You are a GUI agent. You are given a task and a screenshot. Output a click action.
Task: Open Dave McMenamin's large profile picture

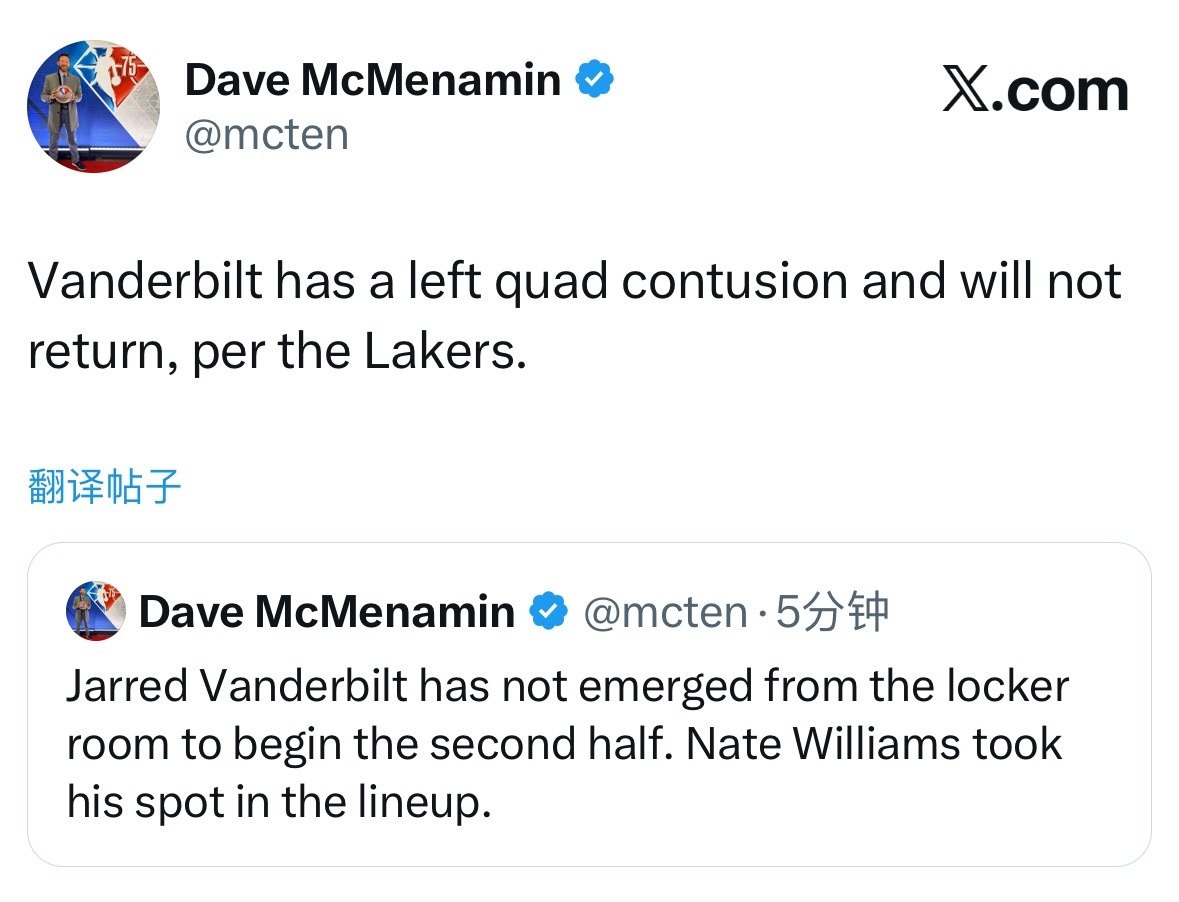92,106
